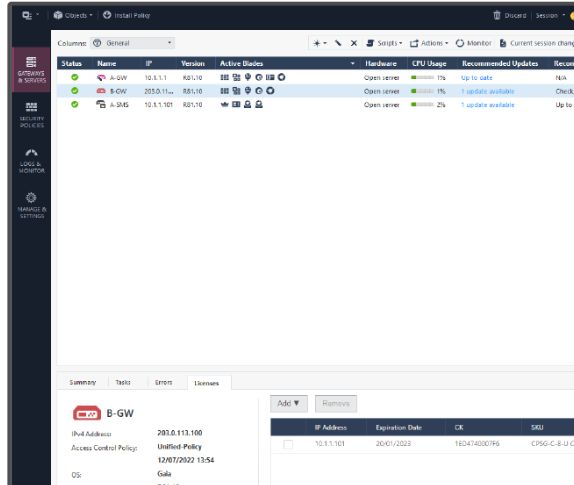This screenshot has height=485, width=574.
Task: Click the edit pencil icon
Action: point(338,43)
